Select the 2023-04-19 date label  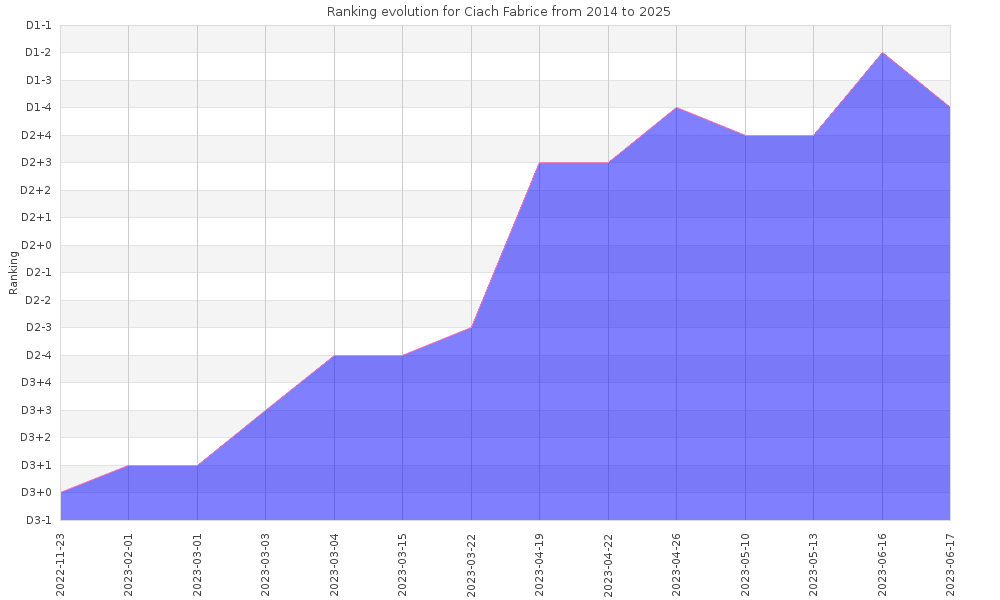tap(540, 563)
